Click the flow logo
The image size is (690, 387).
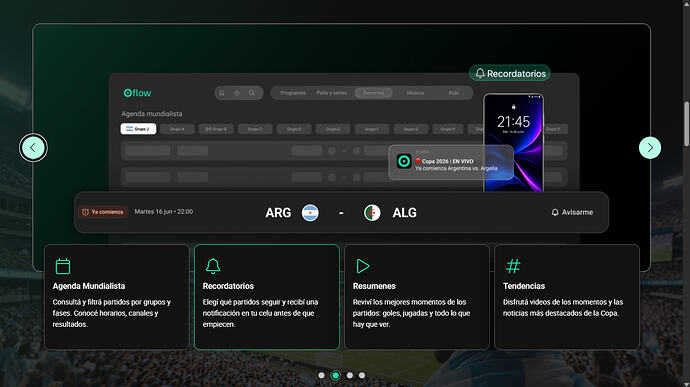pos(137,93)
